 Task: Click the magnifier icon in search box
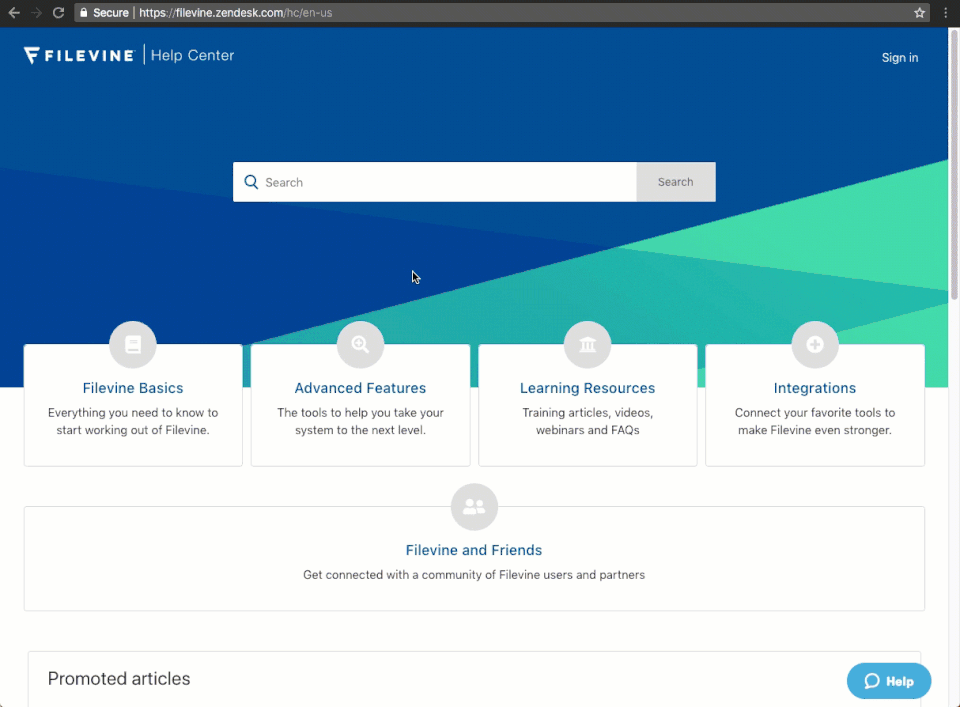pos(251,182)
